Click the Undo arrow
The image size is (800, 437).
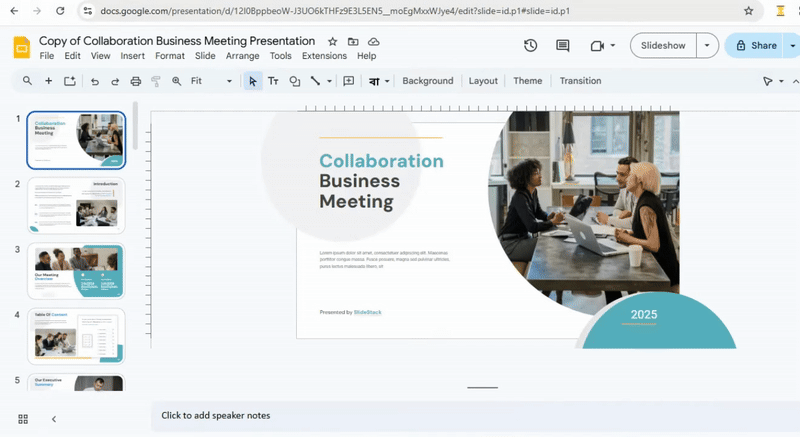95,81
